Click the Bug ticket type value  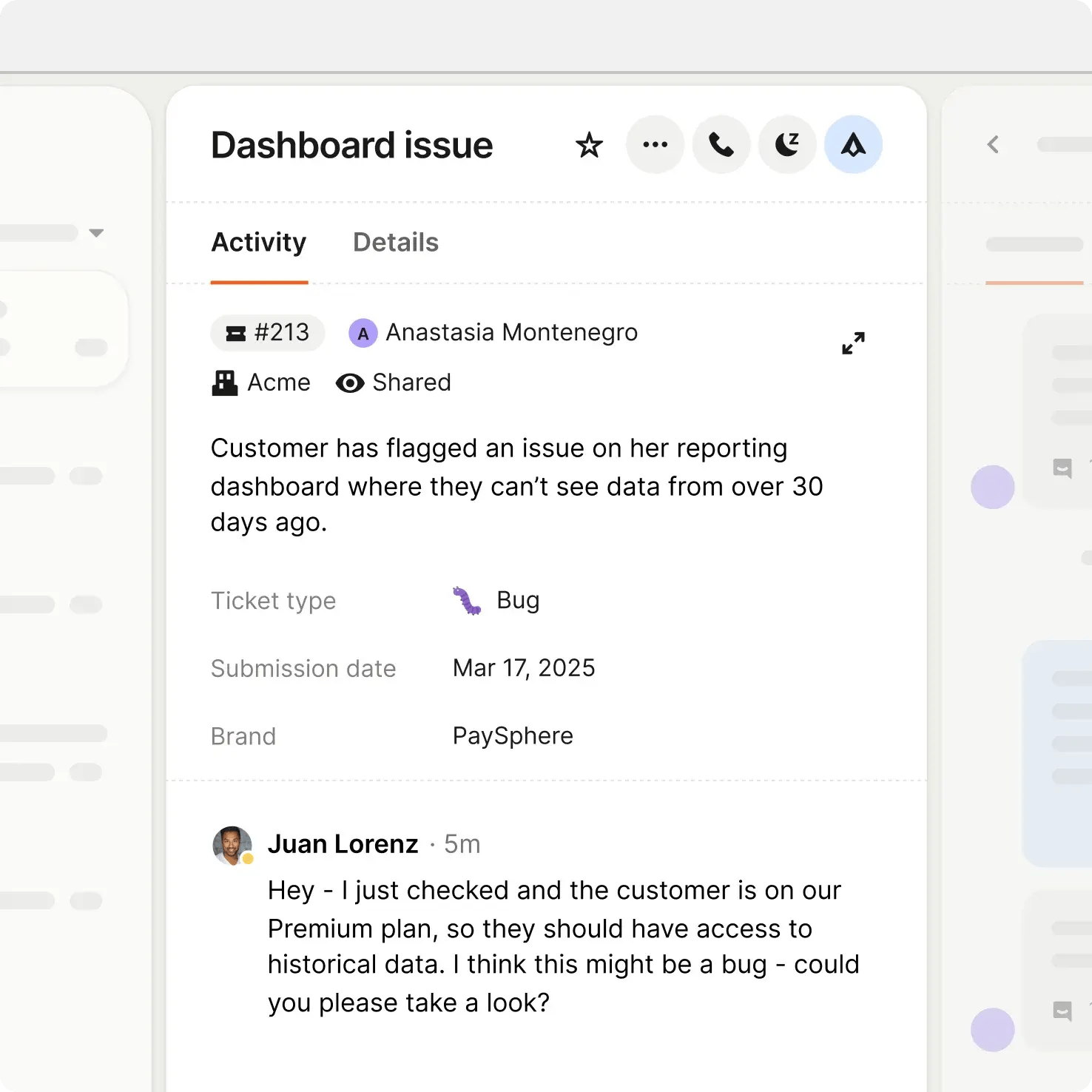pos(517,600)
